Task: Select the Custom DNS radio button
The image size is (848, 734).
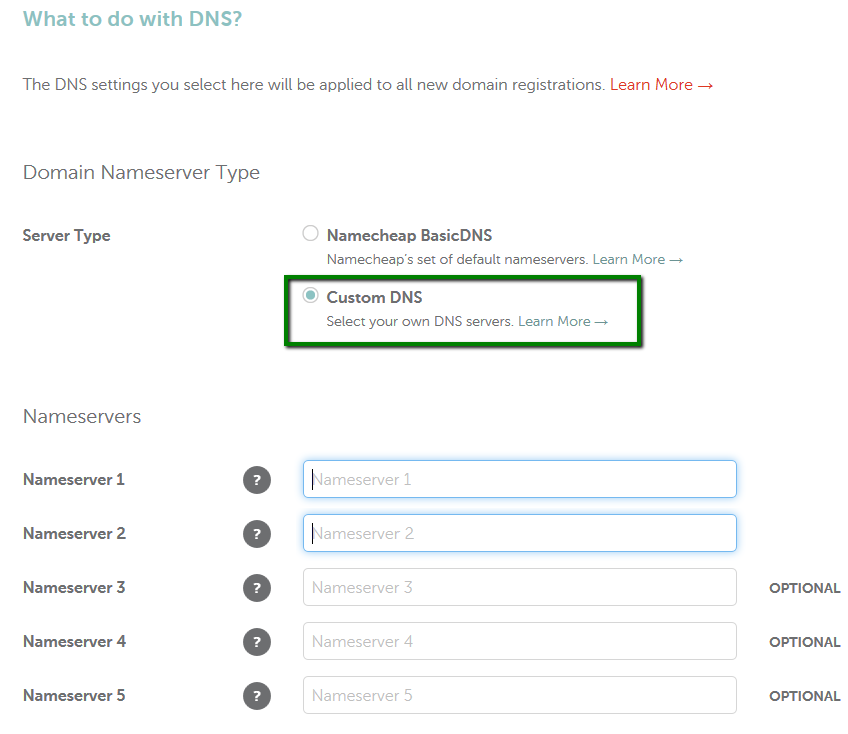Action: (310, 295)
